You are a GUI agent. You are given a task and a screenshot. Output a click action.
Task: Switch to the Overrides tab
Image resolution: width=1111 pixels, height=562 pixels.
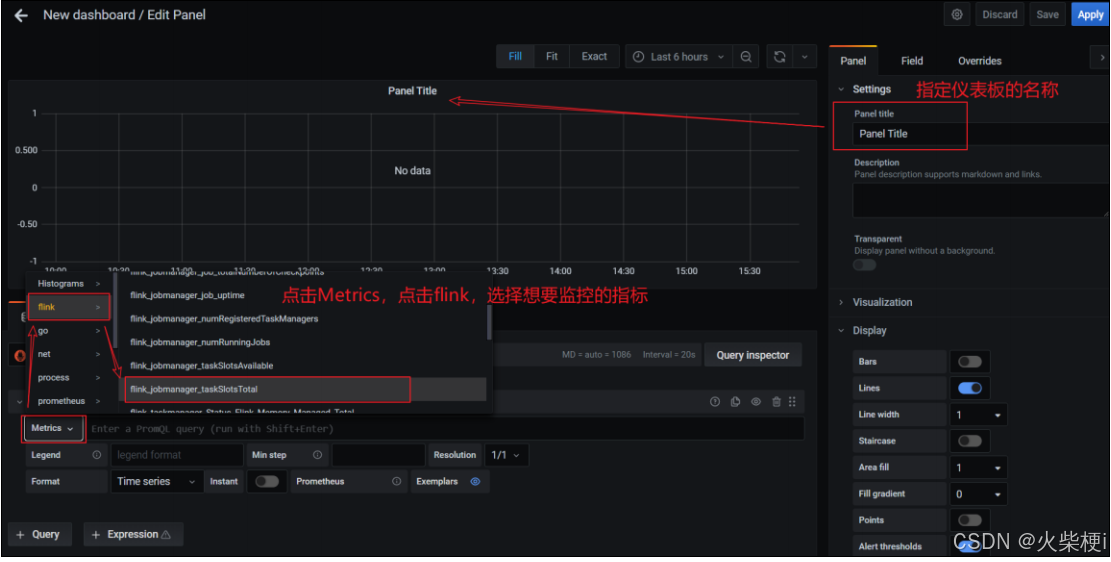pyautogui.click(x=979, y=61)
